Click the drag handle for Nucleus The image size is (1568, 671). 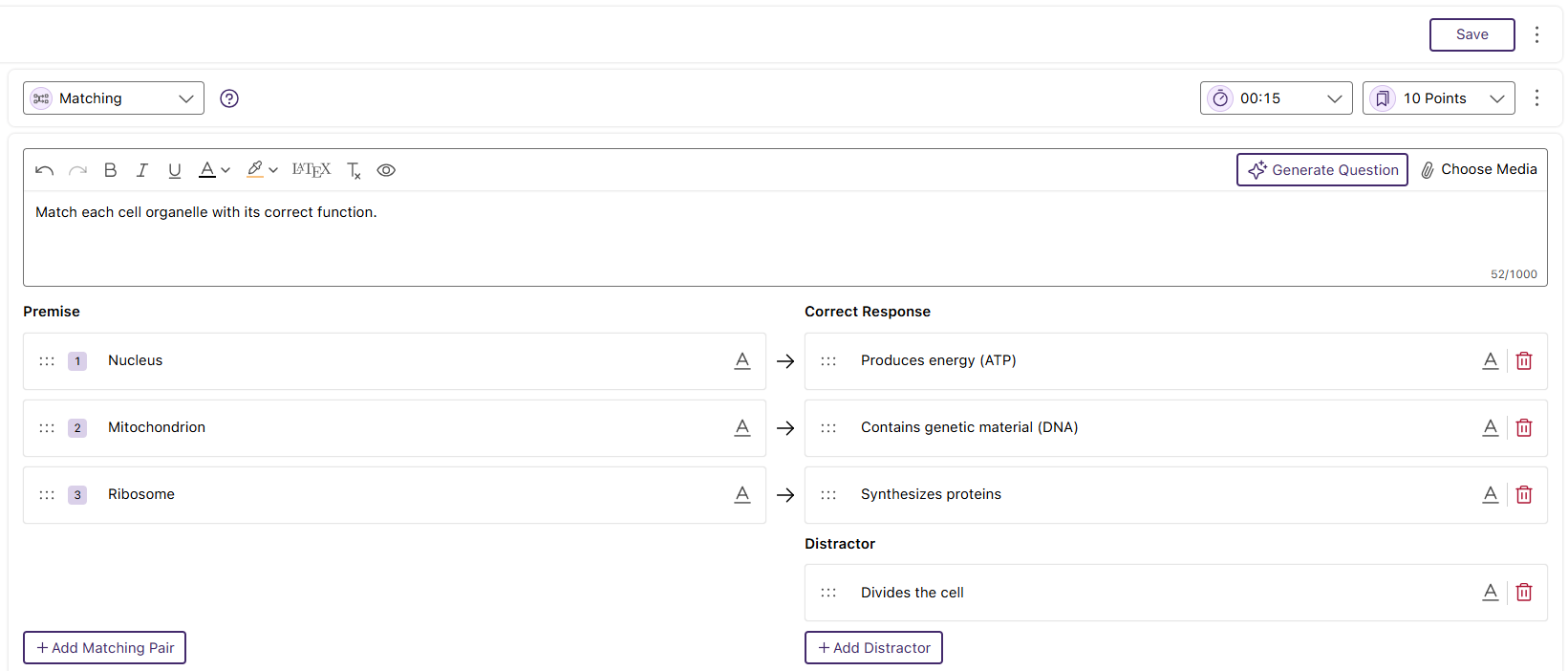point(47,361)
